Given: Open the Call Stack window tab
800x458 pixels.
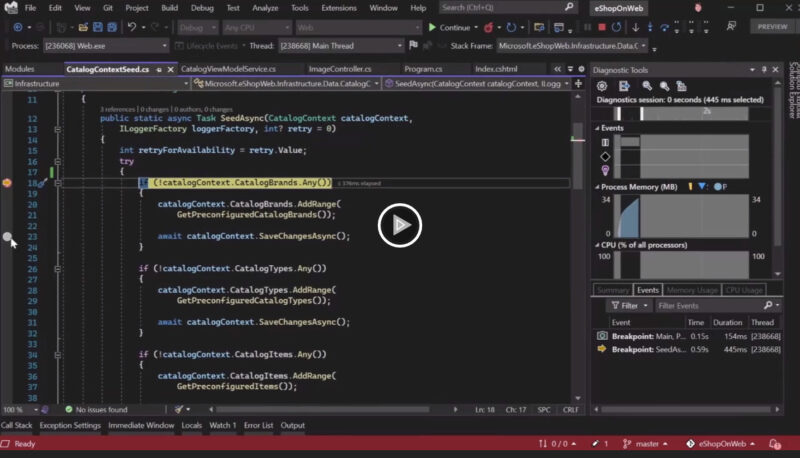Looking at the screenshot, I should tap(16, 425).
